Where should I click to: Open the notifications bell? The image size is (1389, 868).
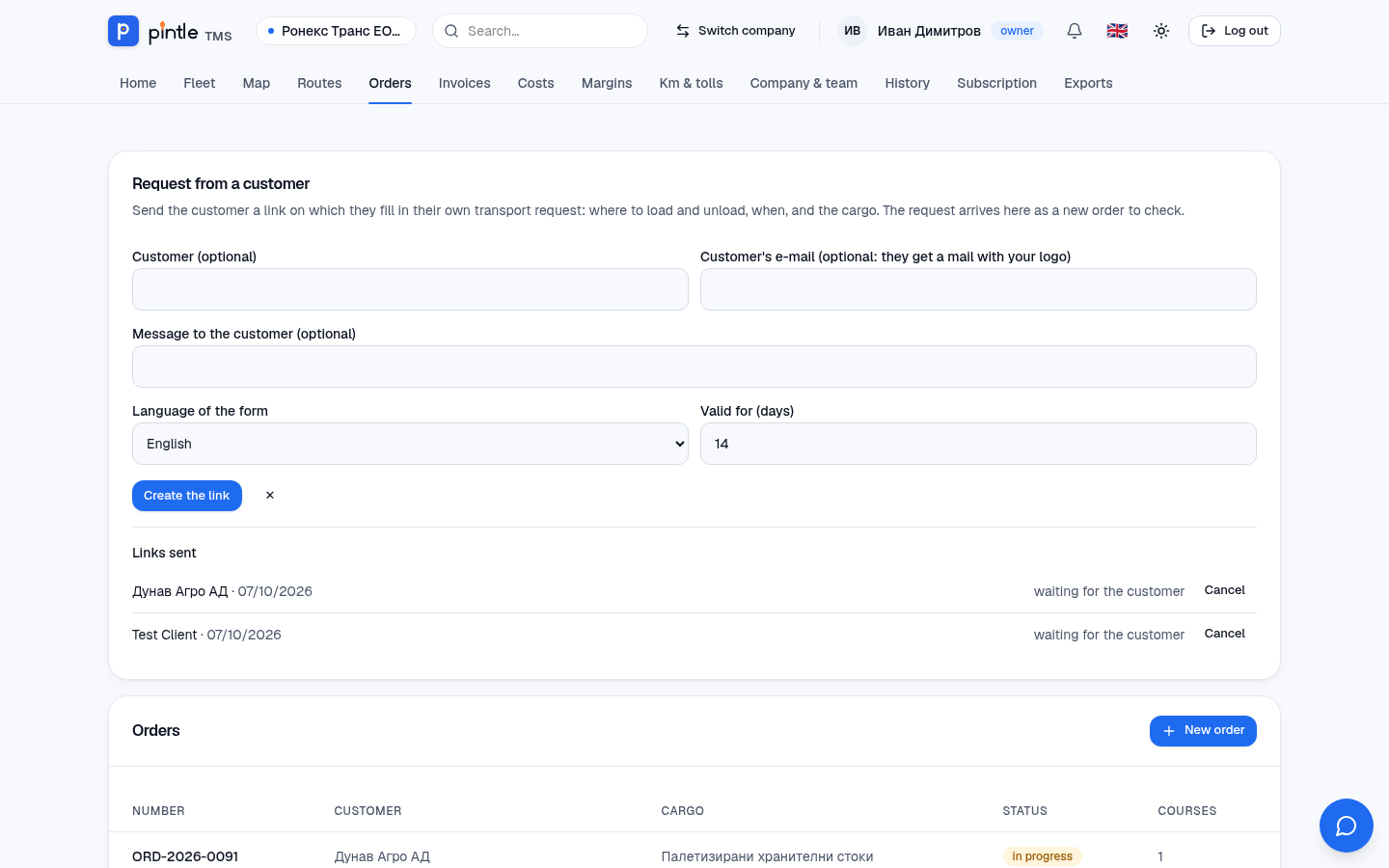tap(1075, 31)
